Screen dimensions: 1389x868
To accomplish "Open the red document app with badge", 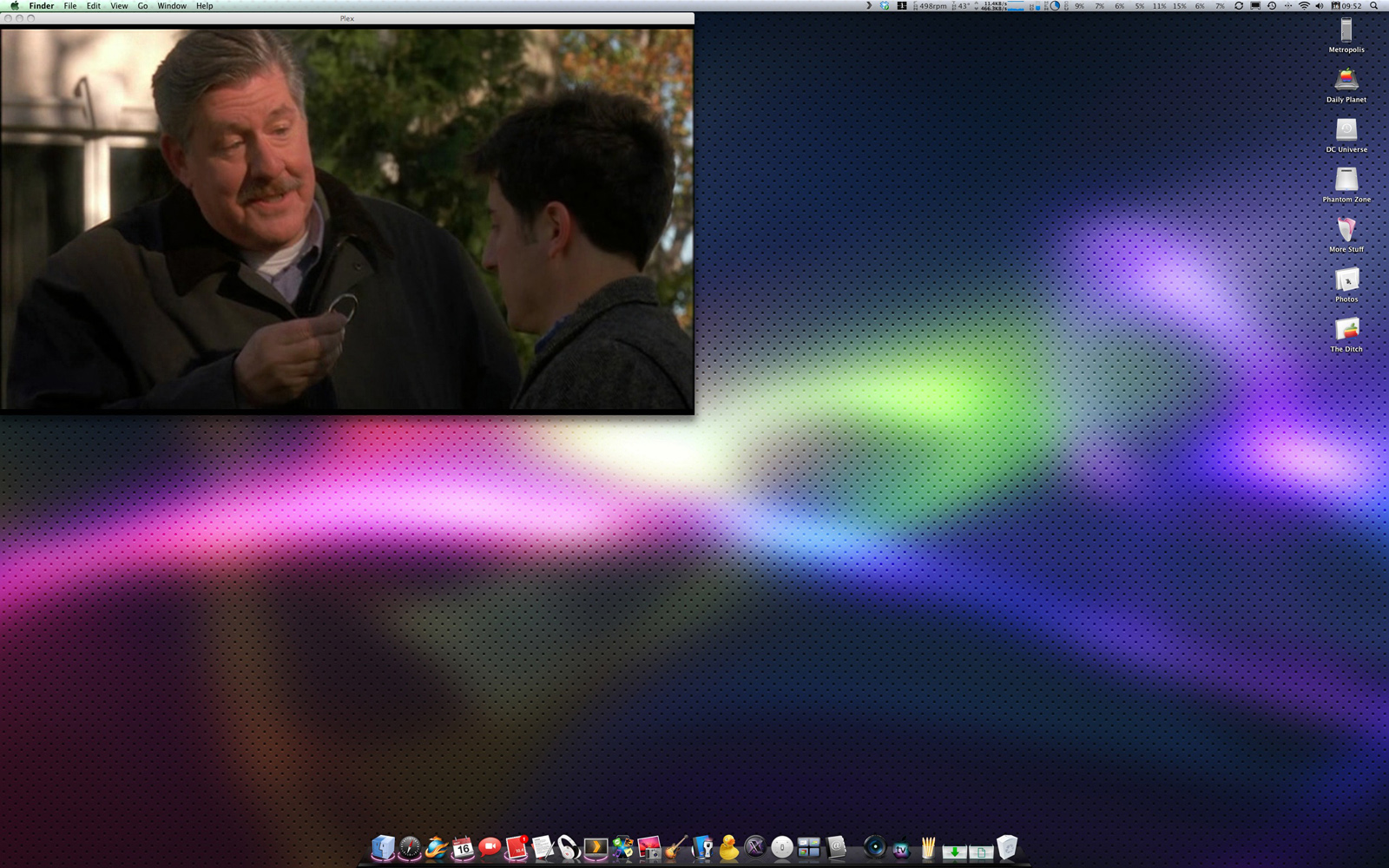I will tap(517, 847).
